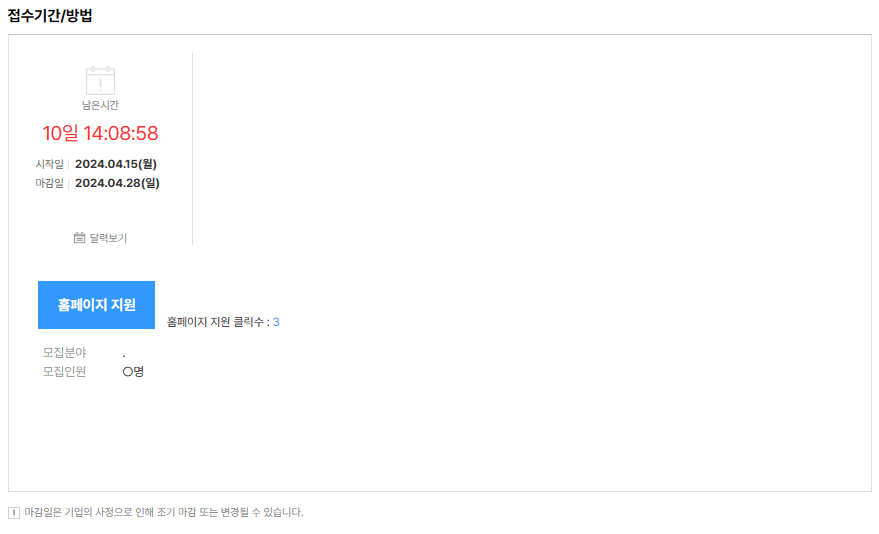The image size is (879, 534).
Task: Click the 모집분야 label
Action: 64,352
